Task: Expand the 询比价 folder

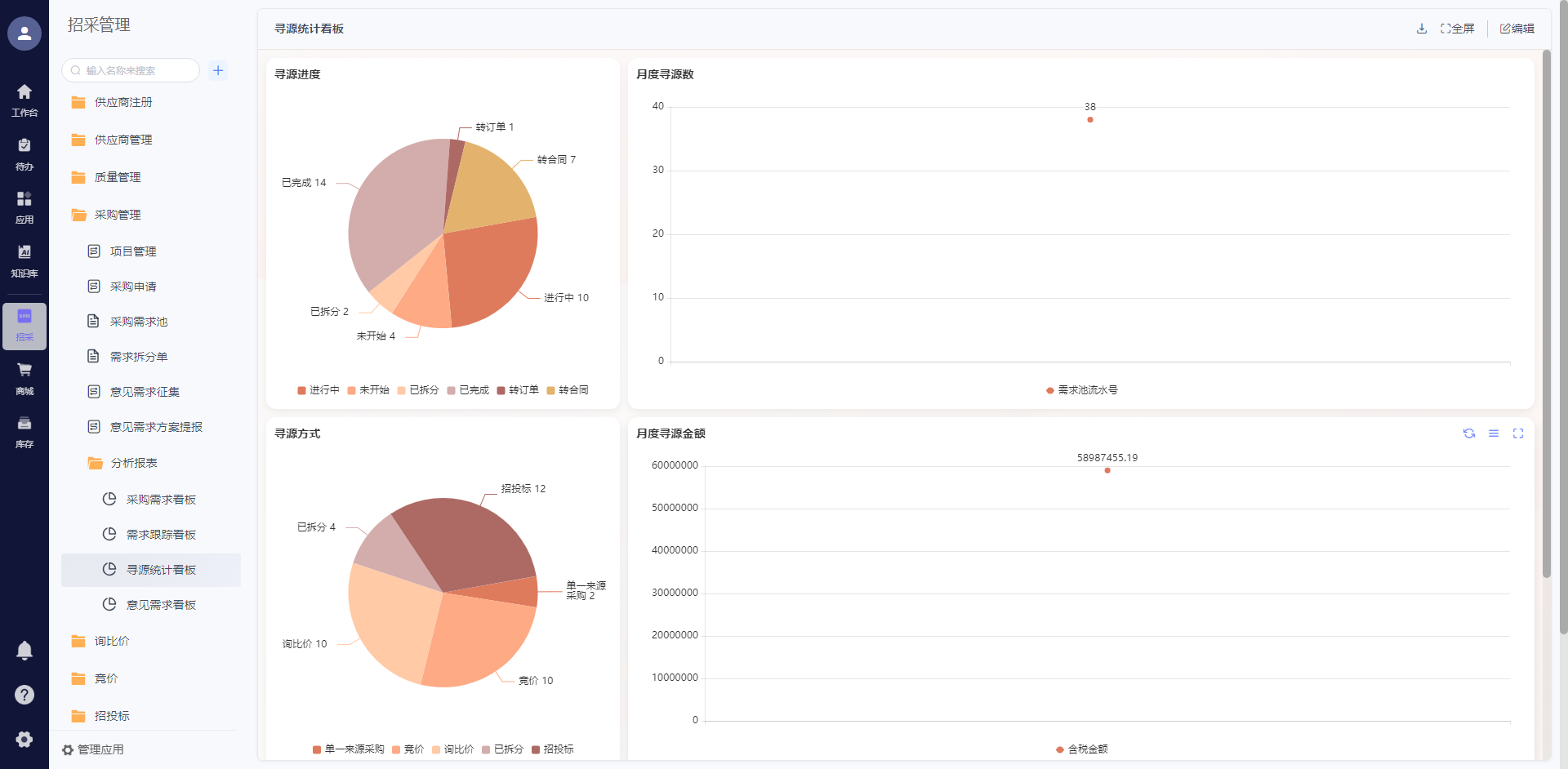Action: pos(111,641)
